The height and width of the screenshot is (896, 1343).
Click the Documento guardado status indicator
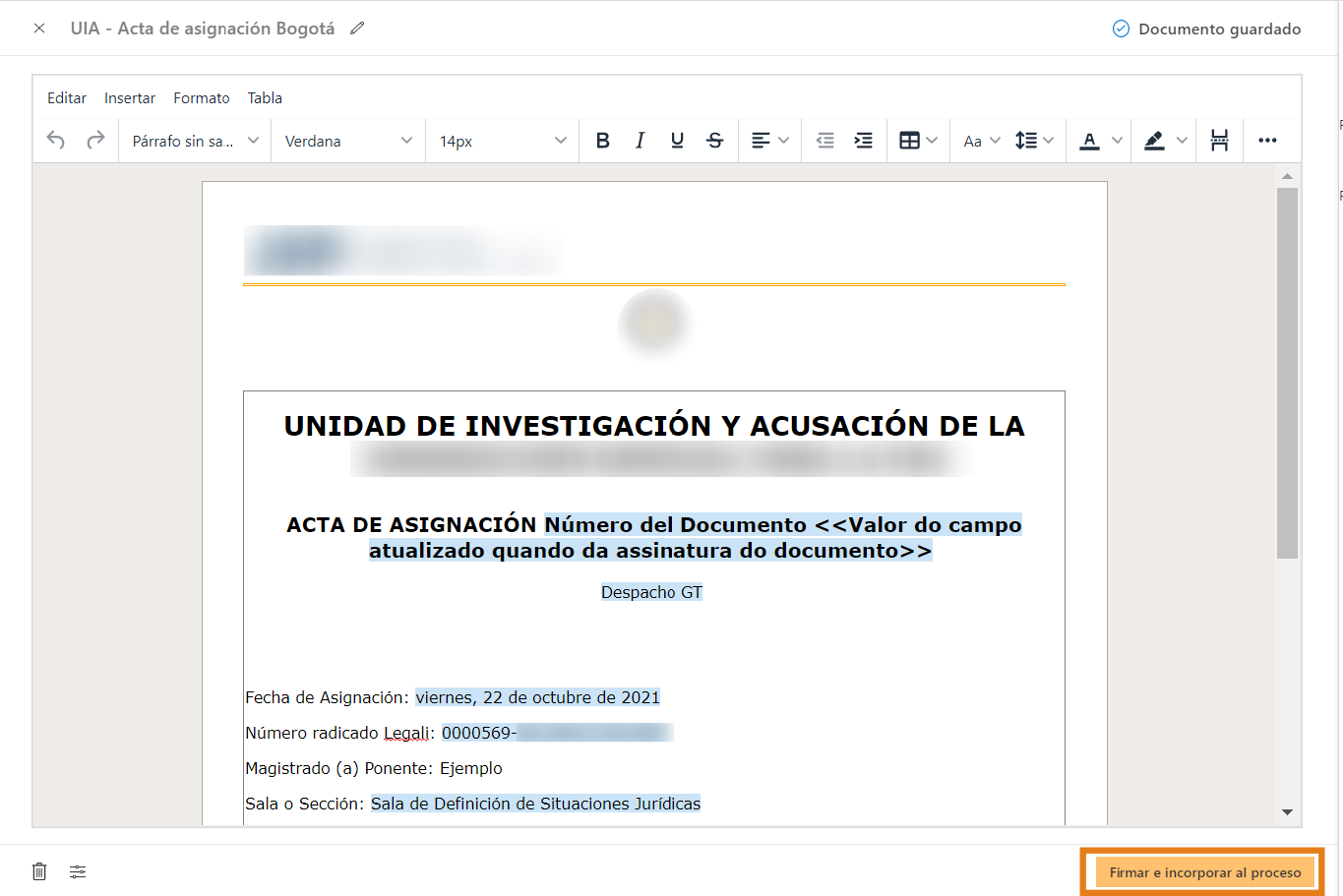click(x=1205, y=29)
